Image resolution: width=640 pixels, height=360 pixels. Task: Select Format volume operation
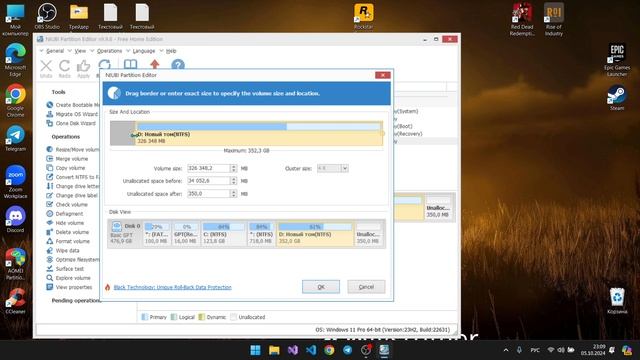pos(68,241)
